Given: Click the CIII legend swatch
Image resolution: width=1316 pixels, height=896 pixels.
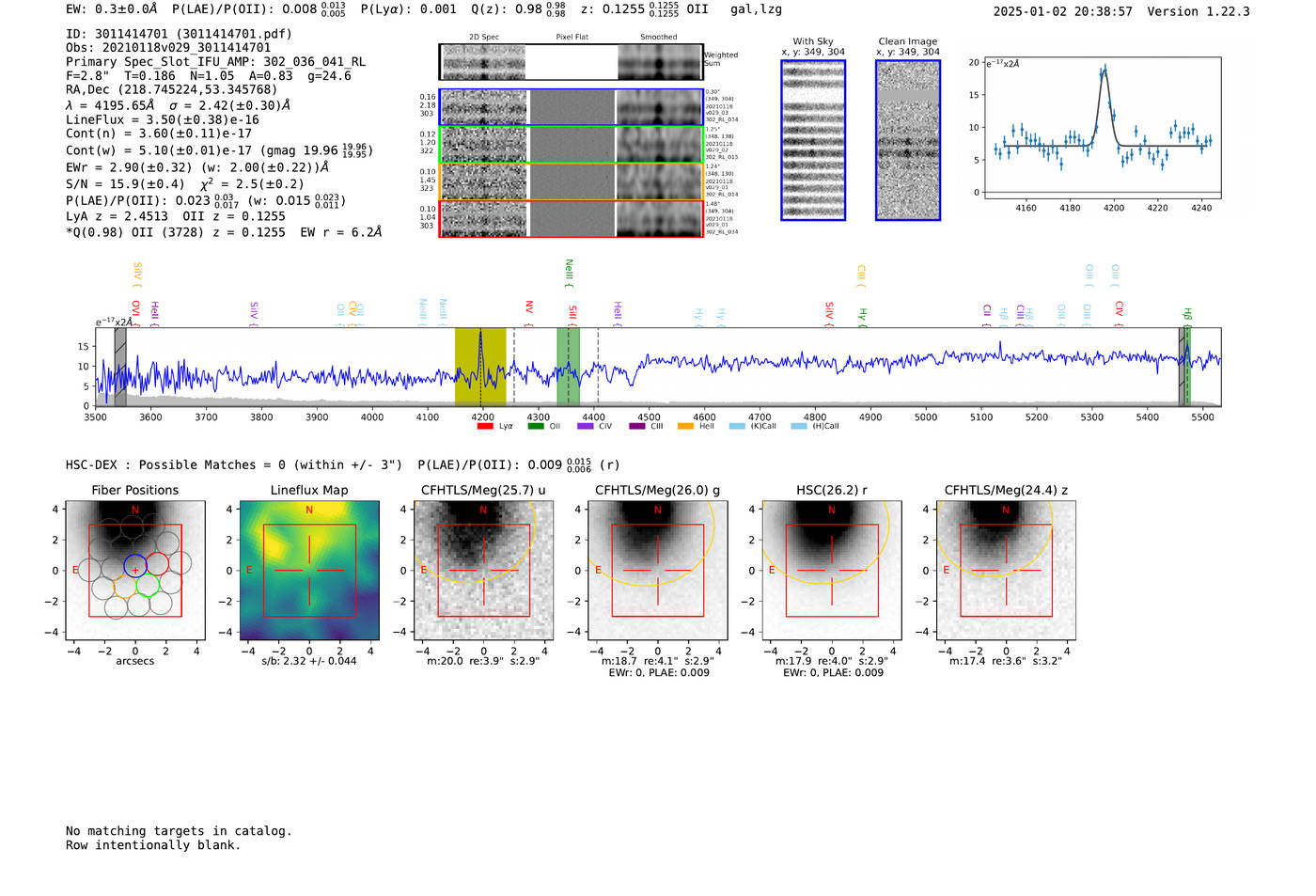Looking at the screenshot, I should [x=637, y=426].
